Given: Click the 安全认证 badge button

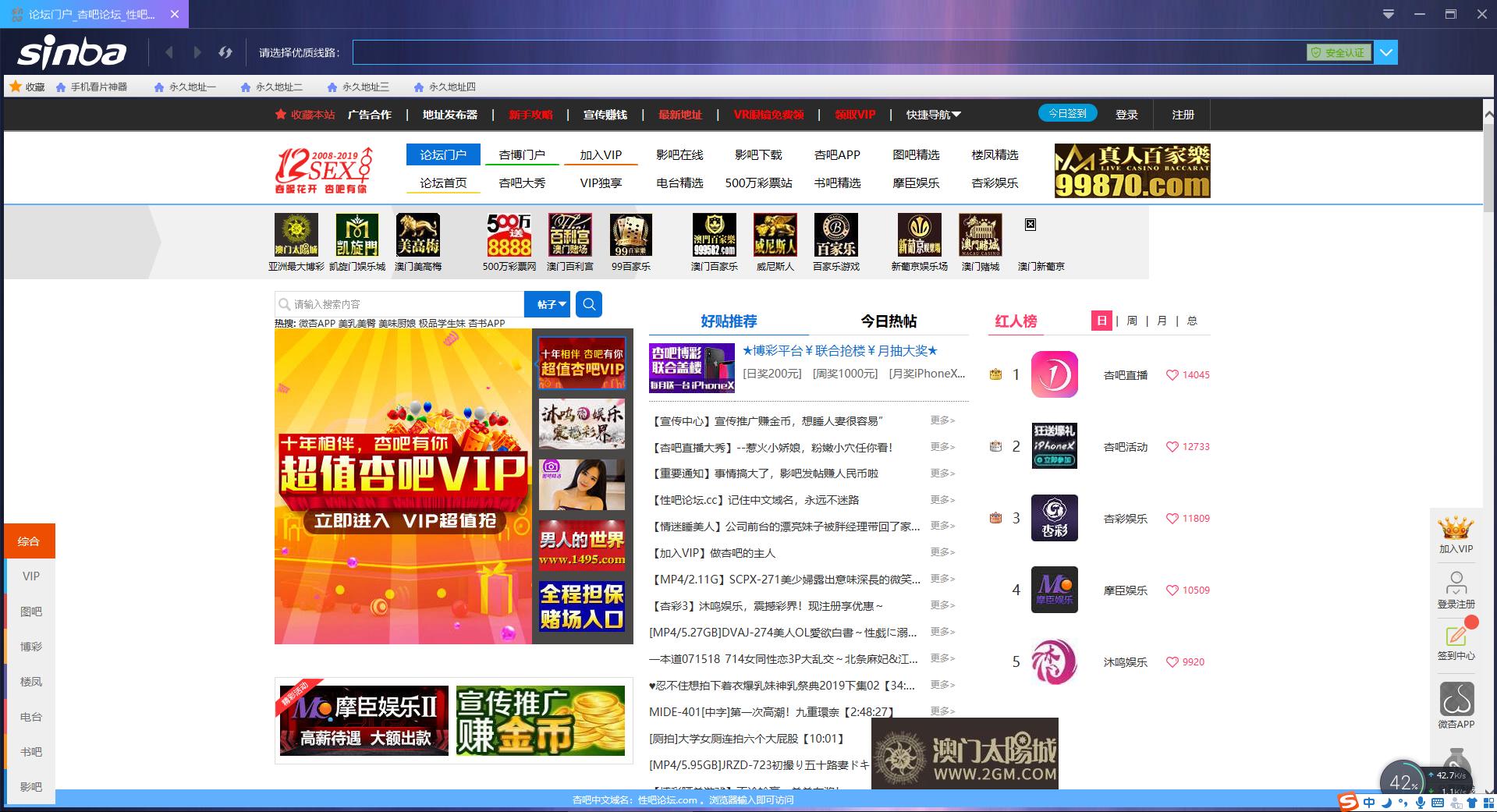Looking at the screenshot, I should point(1339,52).
